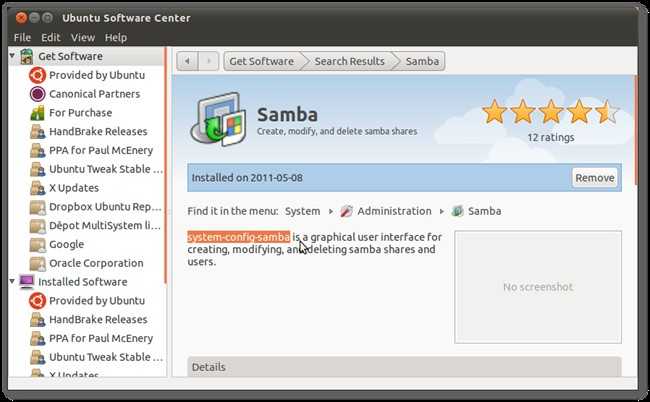Select Oracle Corporation software source
Image resolution: width=650 pixels, height=402 pixels.
(x=96, y=263)
